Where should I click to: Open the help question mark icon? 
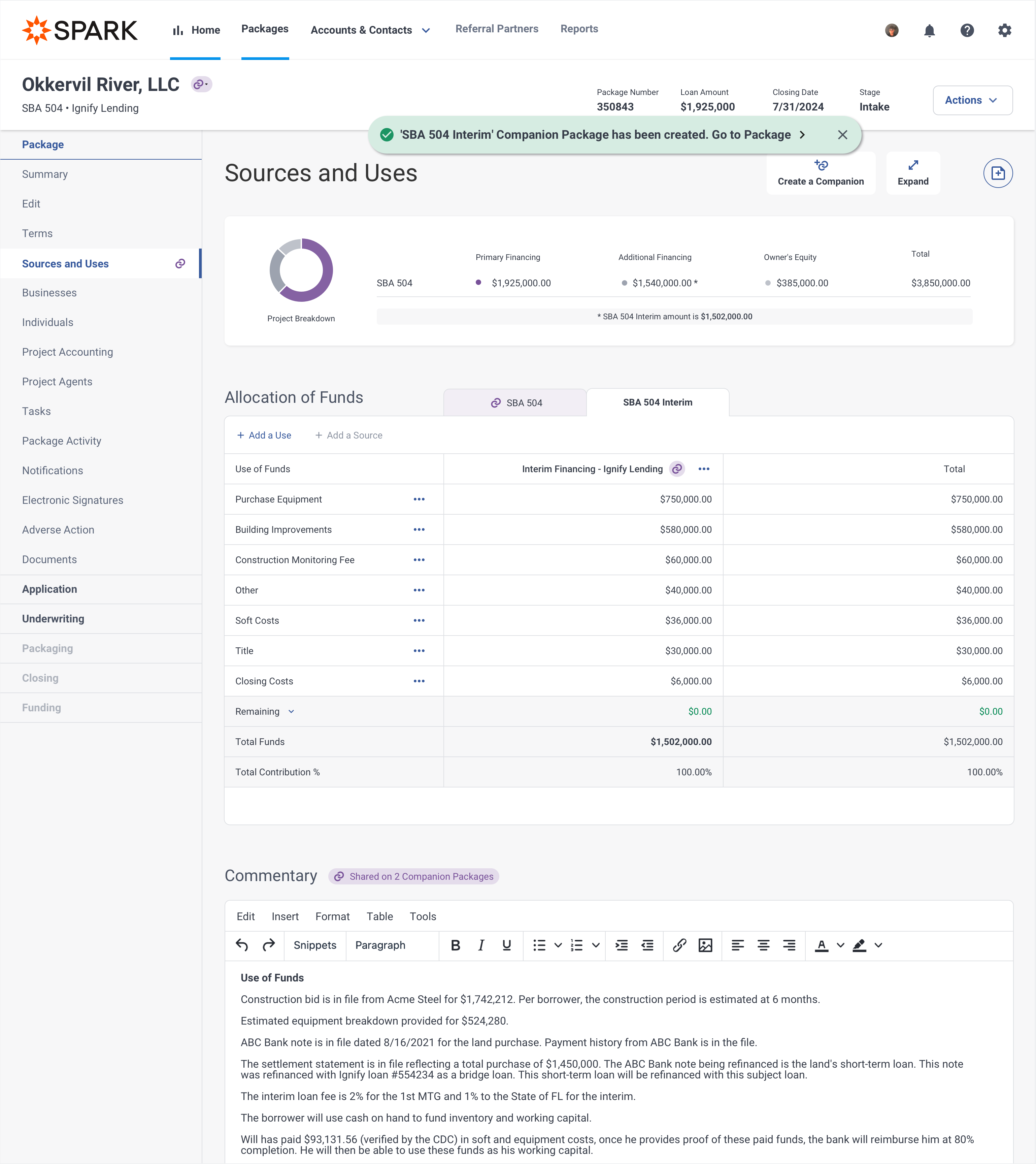pyautogui.click(x=967, y=30)
